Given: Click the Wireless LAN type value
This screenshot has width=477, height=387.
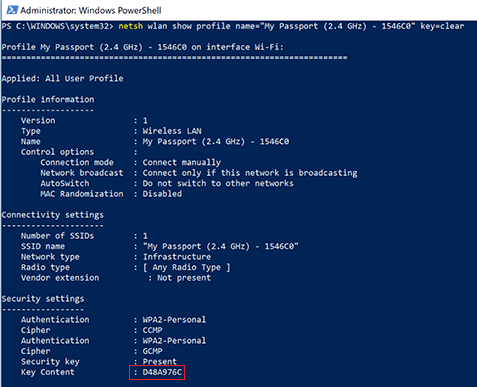Looking at the screenshot, I should click(172, 131).
